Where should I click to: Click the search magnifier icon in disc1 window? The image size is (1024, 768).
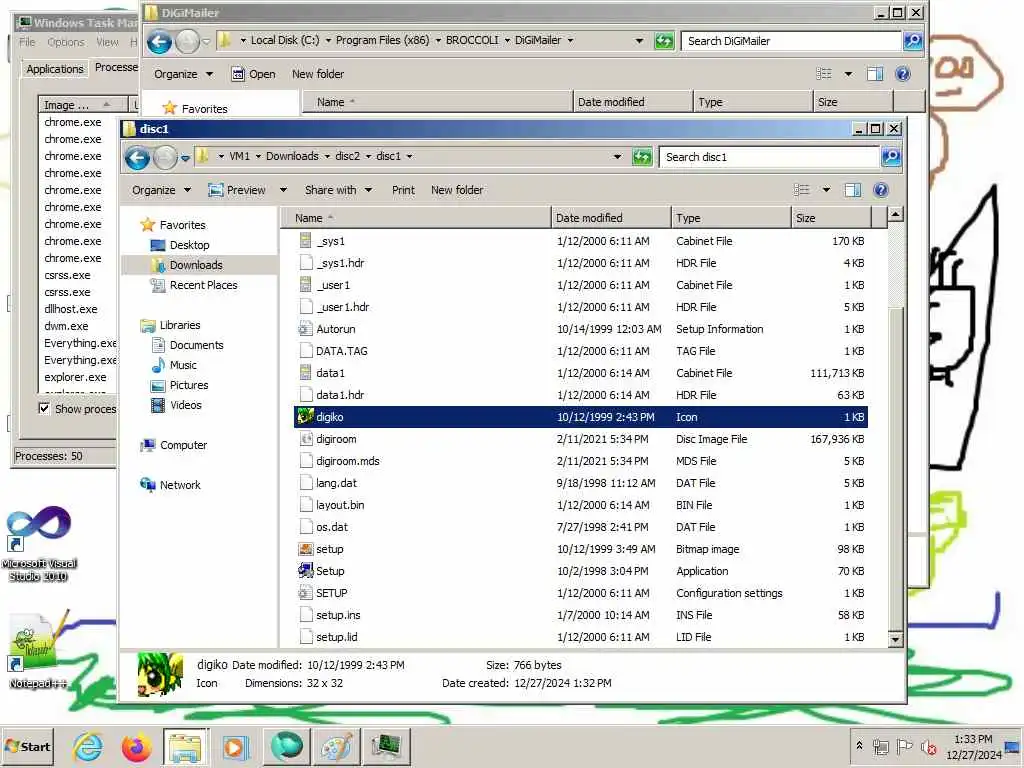[891, 157]
